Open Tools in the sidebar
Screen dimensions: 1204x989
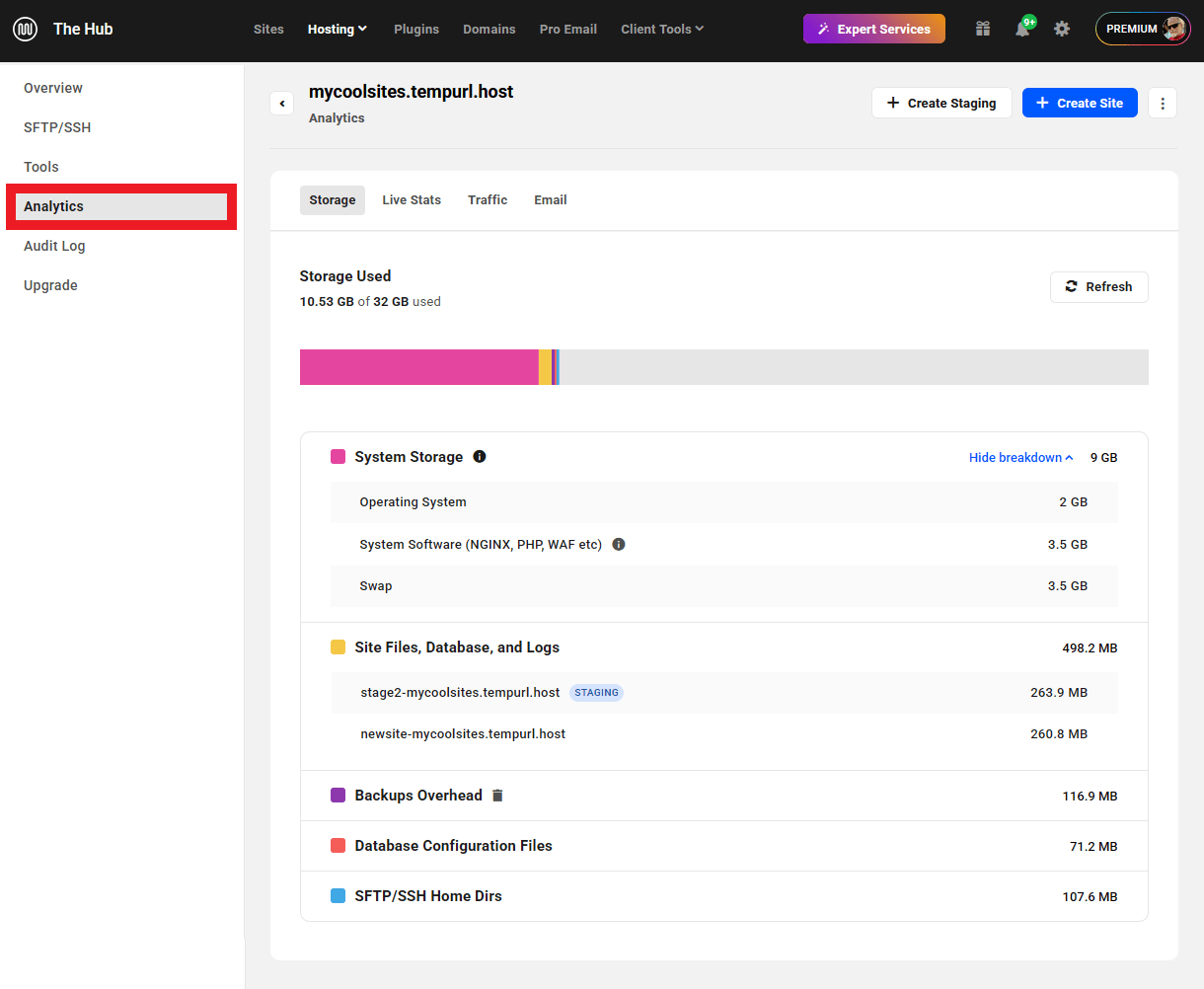coord(41,167)
